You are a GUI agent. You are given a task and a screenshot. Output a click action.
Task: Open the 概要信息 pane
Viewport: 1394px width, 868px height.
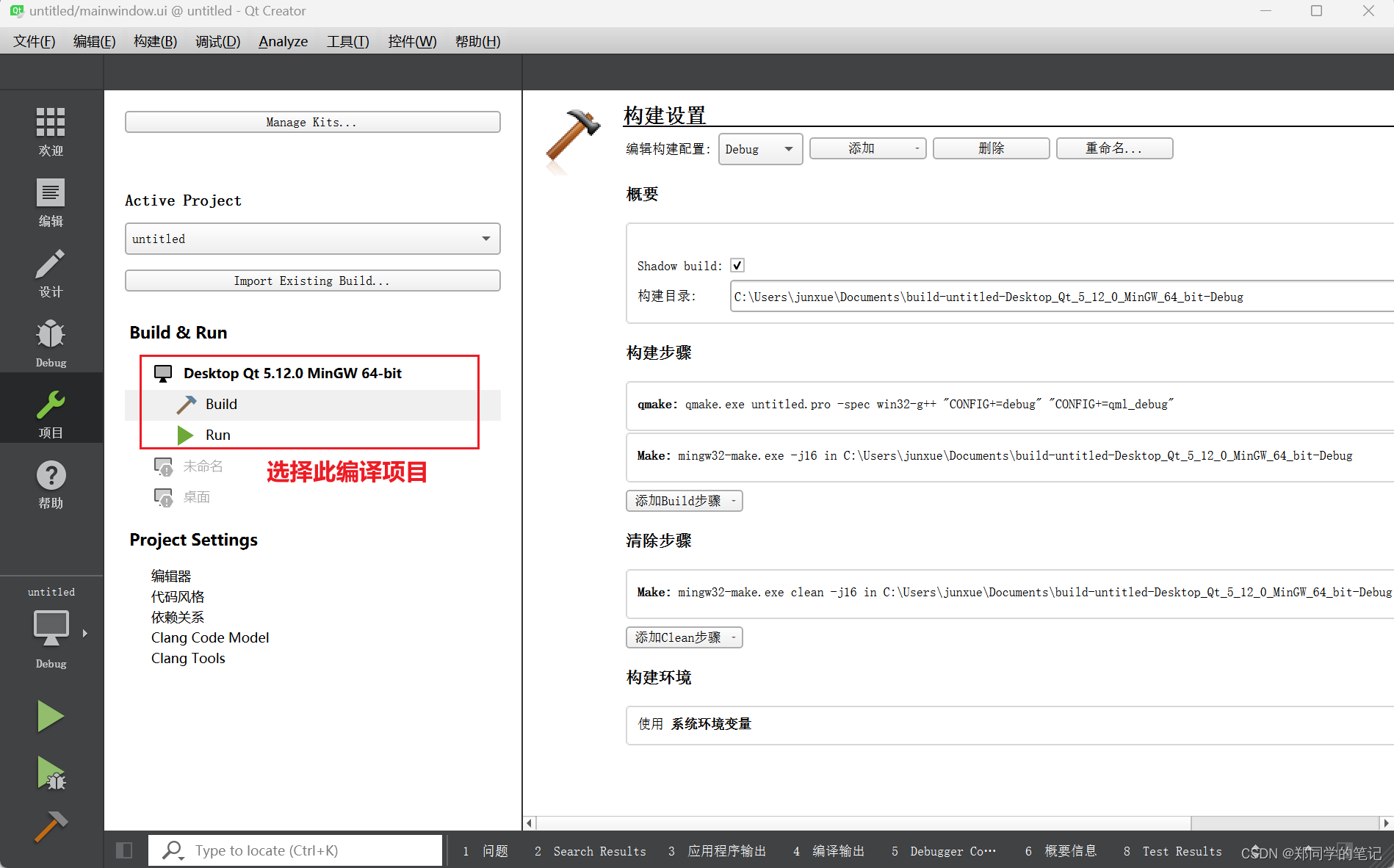click(1061, 851)
